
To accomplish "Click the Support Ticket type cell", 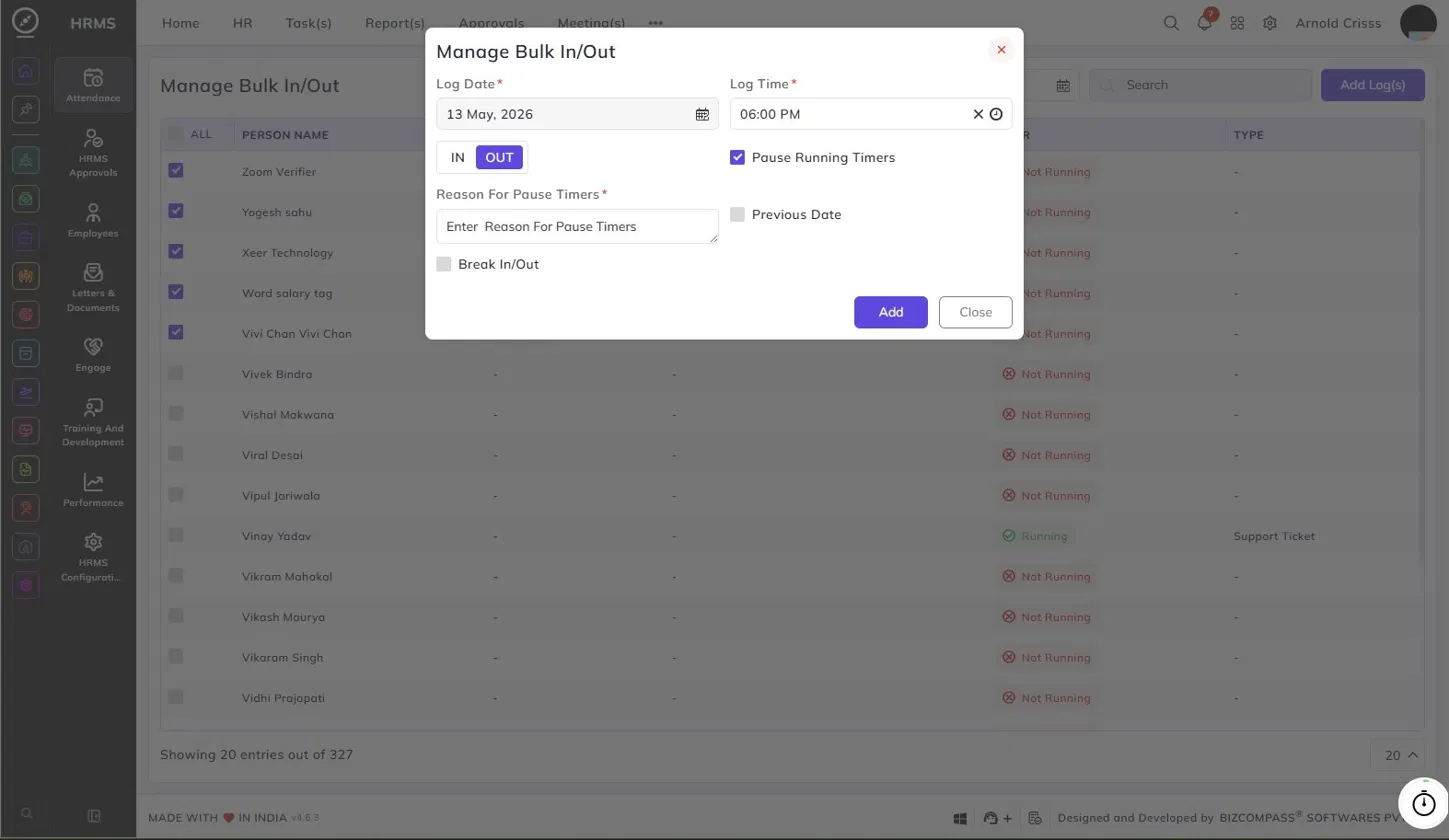I will 1274,536.
